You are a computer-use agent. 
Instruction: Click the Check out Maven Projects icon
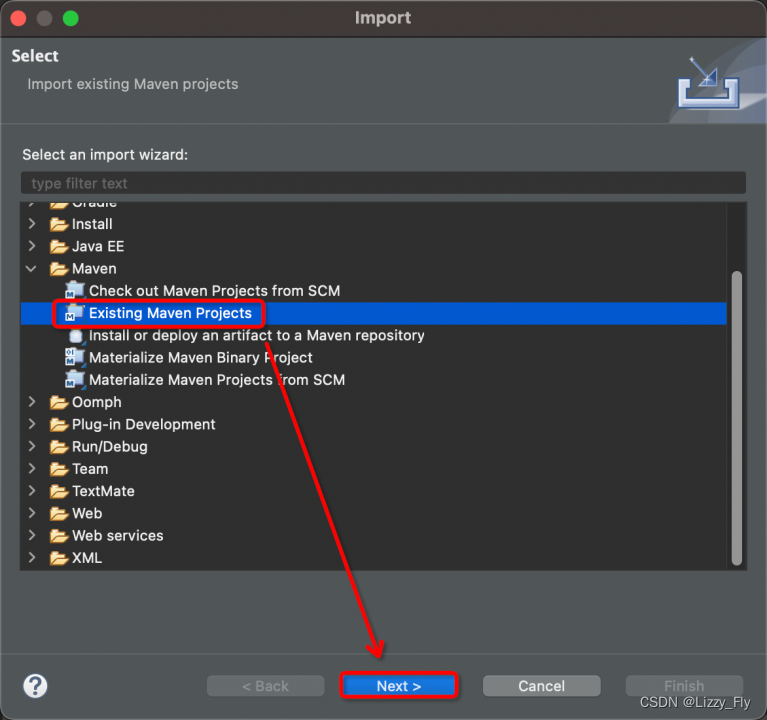click(75, 291)
